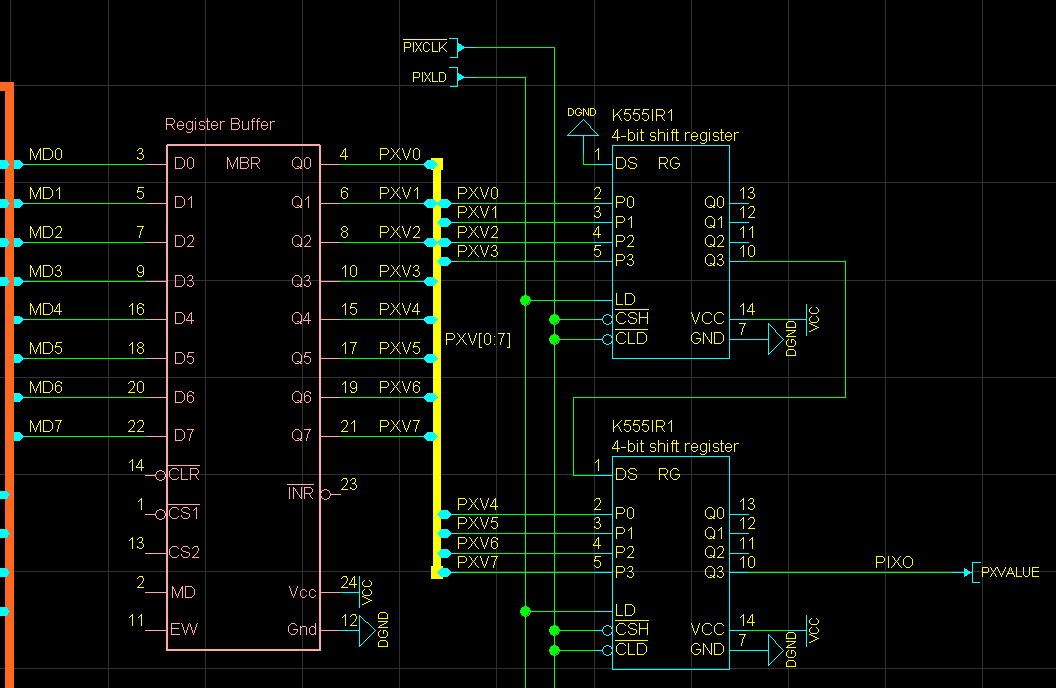Click the PXV7 label near lower register P3
The width and height of the screenshot is (1056, 688).
click(x=477, y=562)
